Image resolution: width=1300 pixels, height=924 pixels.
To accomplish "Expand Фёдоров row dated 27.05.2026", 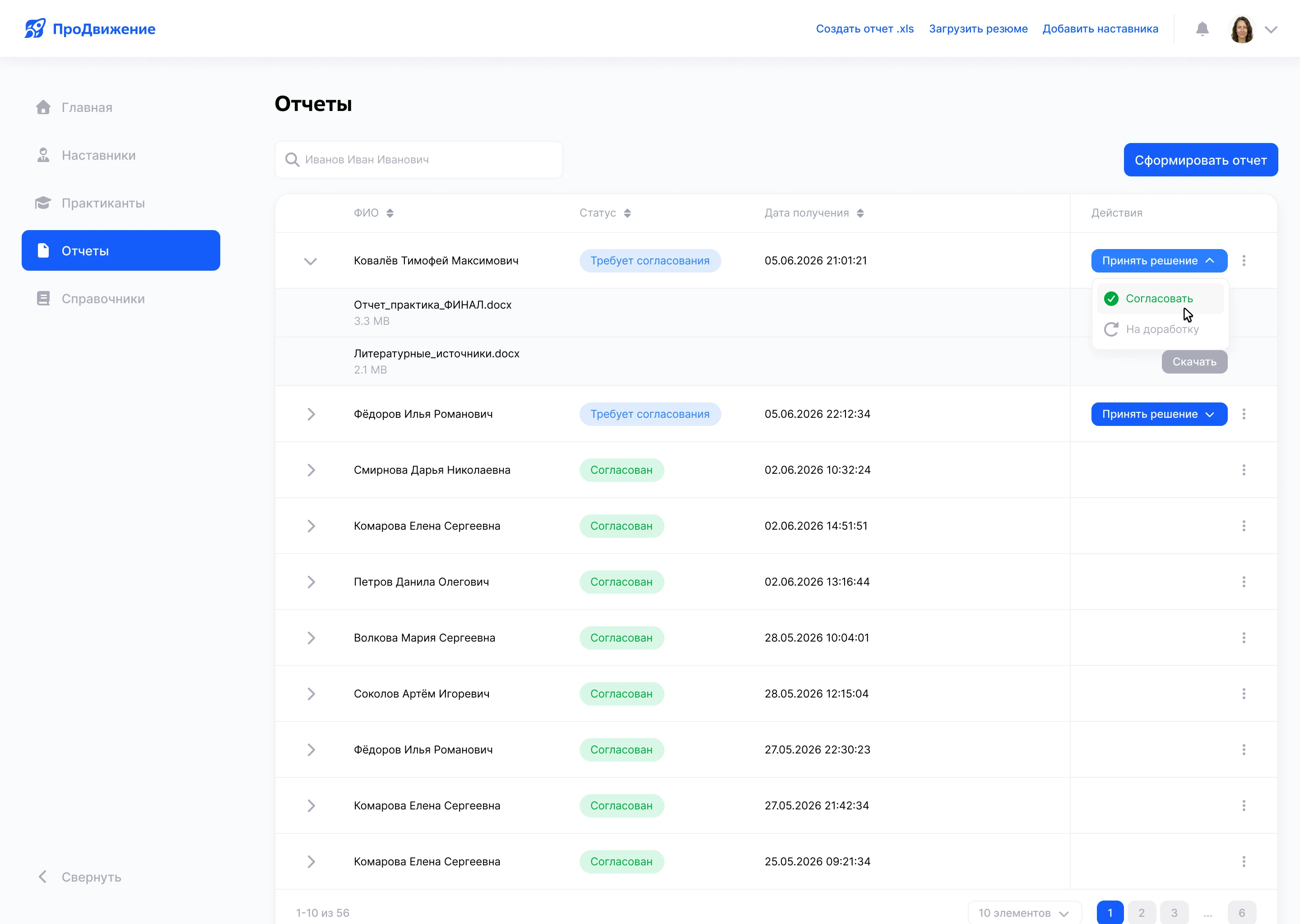I will click(311, 750).
